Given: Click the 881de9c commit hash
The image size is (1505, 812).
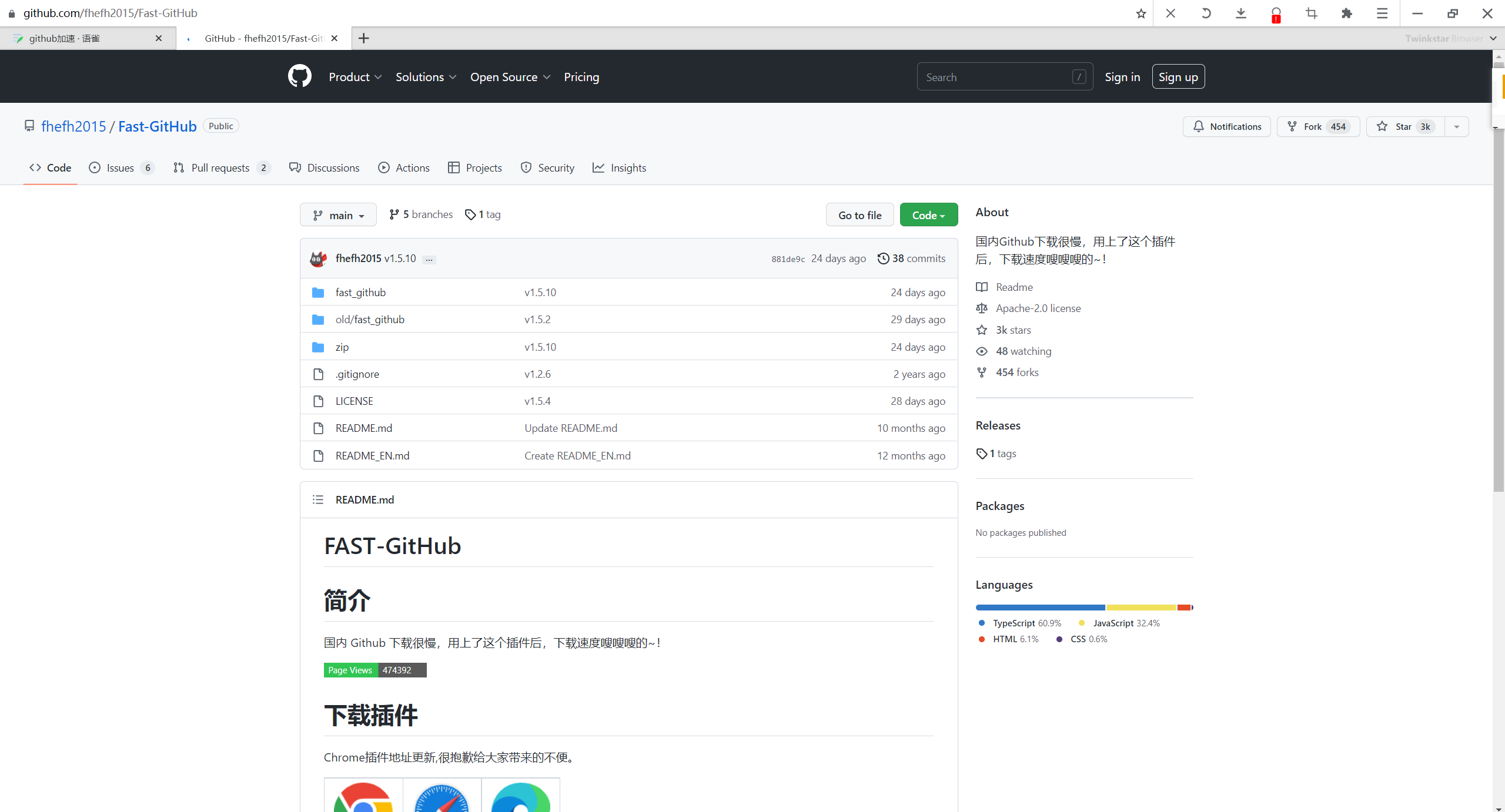Looking at the screenshot, I should [x=788, y=259].
